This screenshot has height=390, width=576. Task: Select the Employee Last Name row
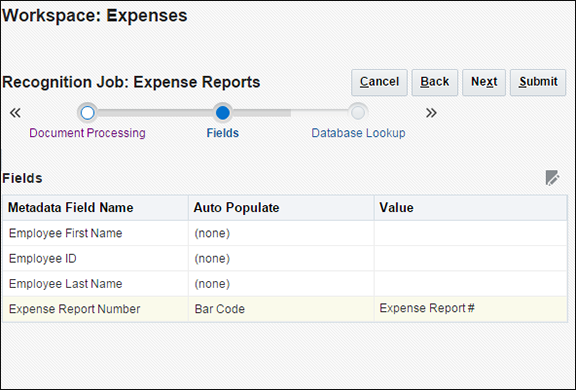point(285,284)
